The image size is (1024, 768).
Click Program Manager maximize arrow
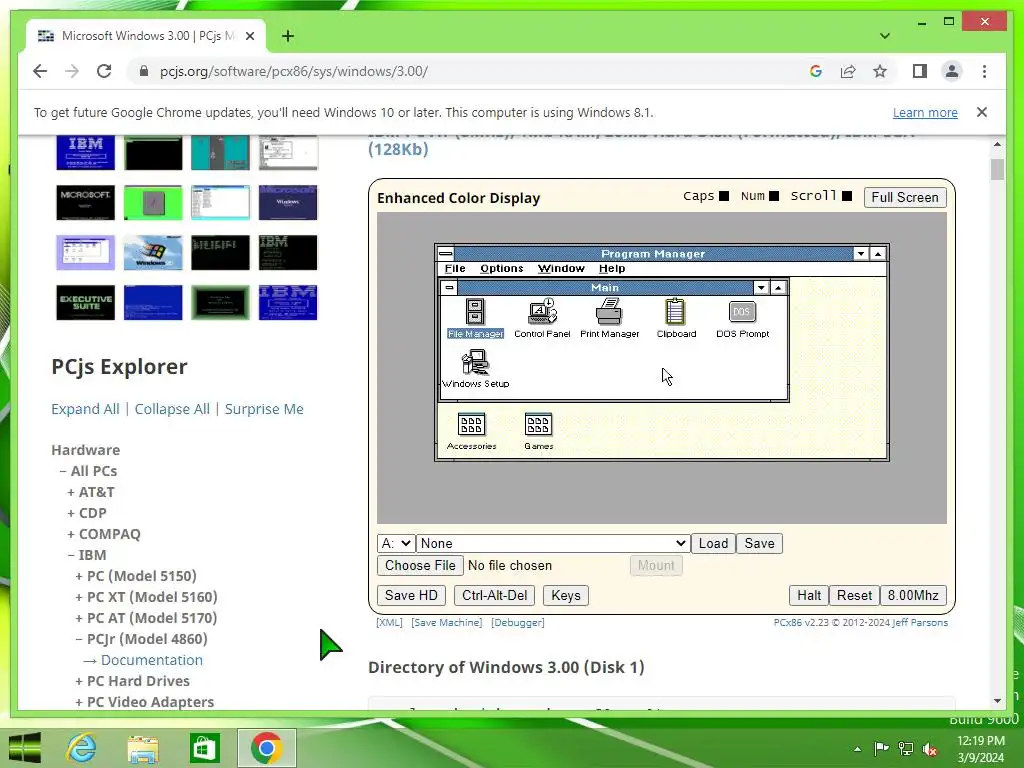(x=878, y=253)
